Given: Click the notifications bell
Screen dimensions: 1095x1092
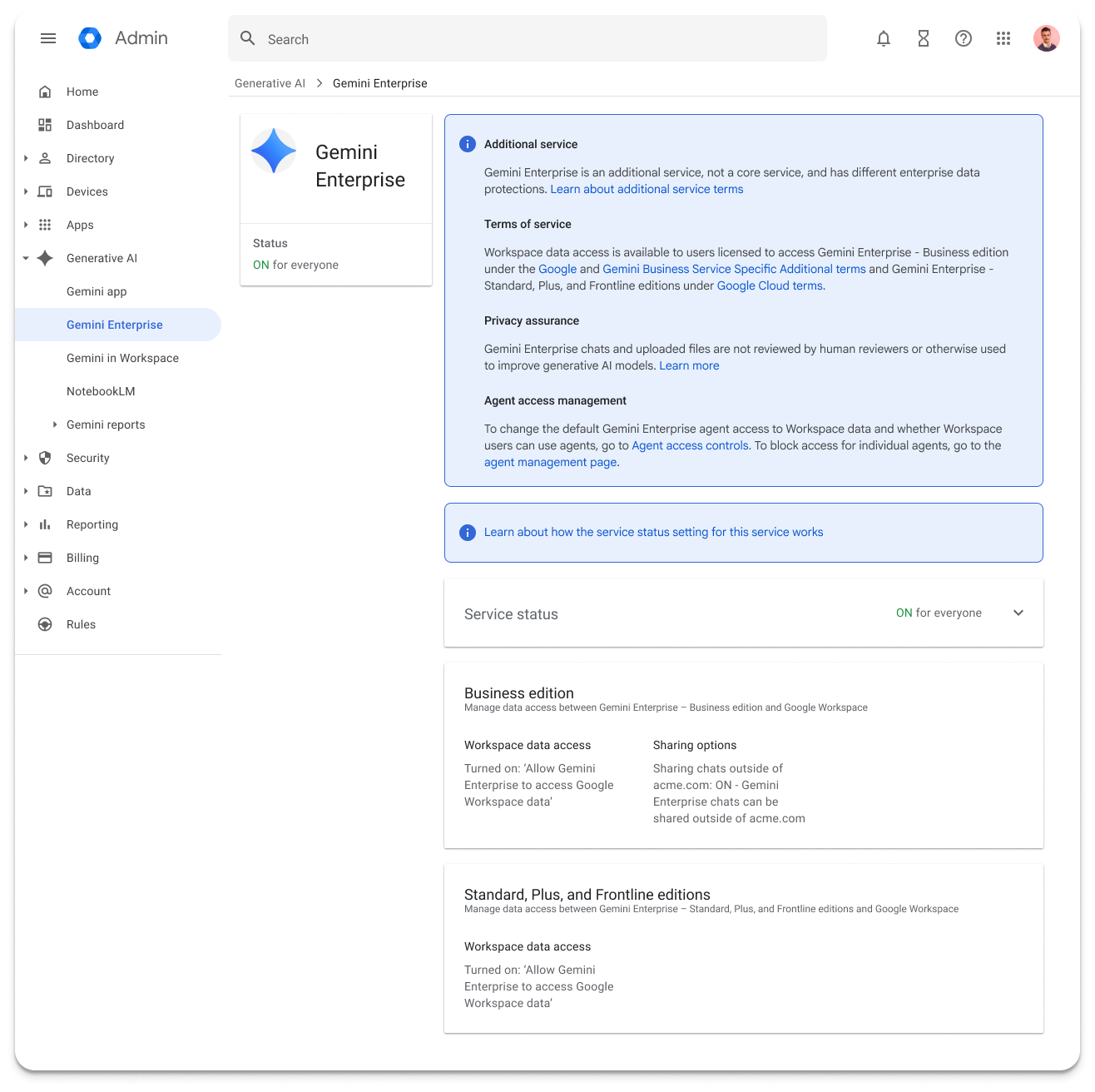Looking at the screenshot, I should [883, 38].
